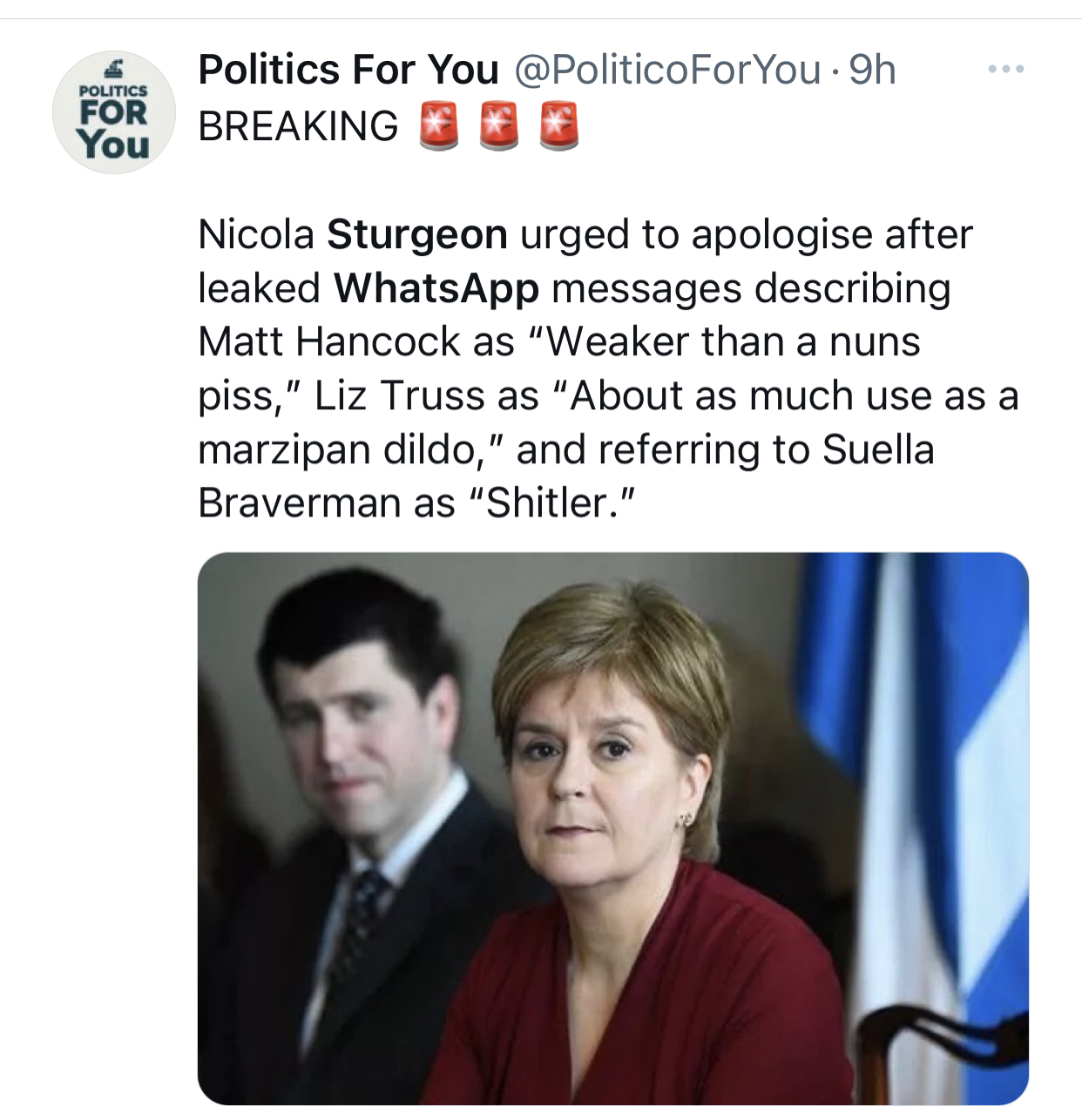Viewport: 1082px width, 1120px height.
Task: Click the bolded word WhatsApp
Action: point(436,288)
